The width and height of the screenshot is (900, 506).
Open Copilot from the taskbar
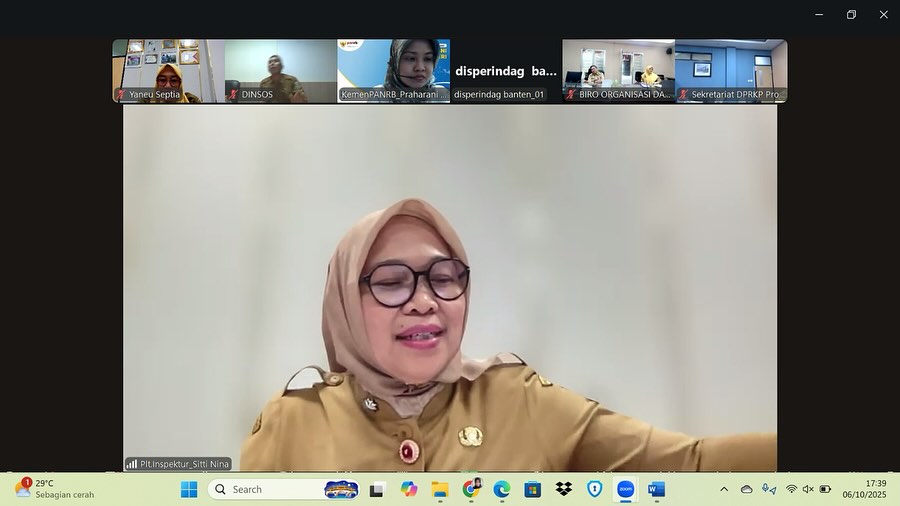[x=408, y=489]
